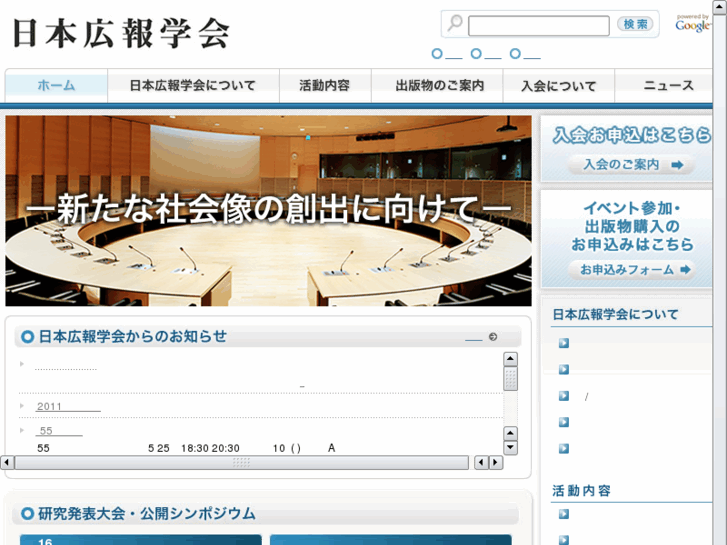Click the news list scrollbar down arrow

pyautogui.click(x=510, y=448)
